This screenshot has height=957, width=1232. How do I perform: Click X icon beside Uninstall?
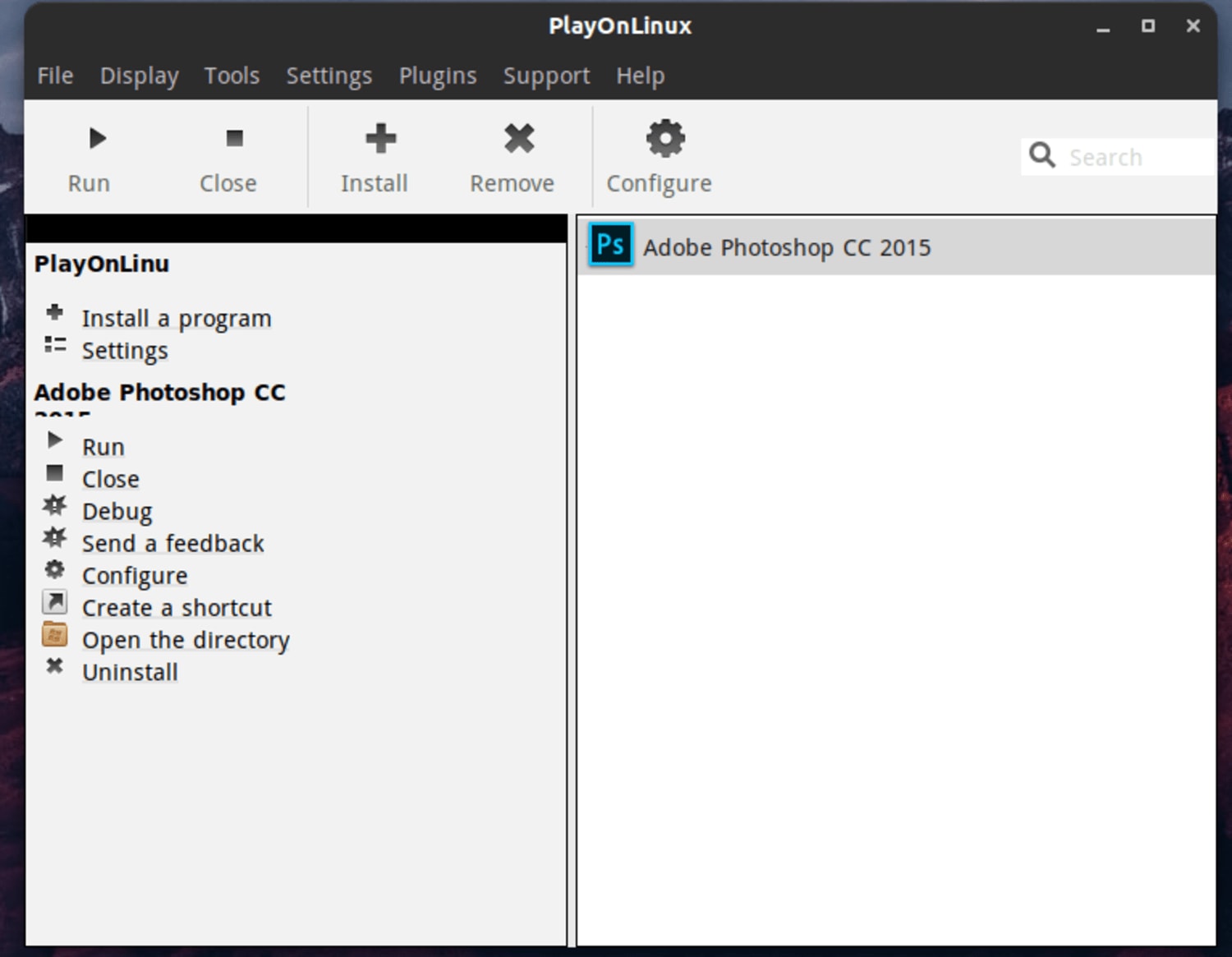click(x=55, y=665)
